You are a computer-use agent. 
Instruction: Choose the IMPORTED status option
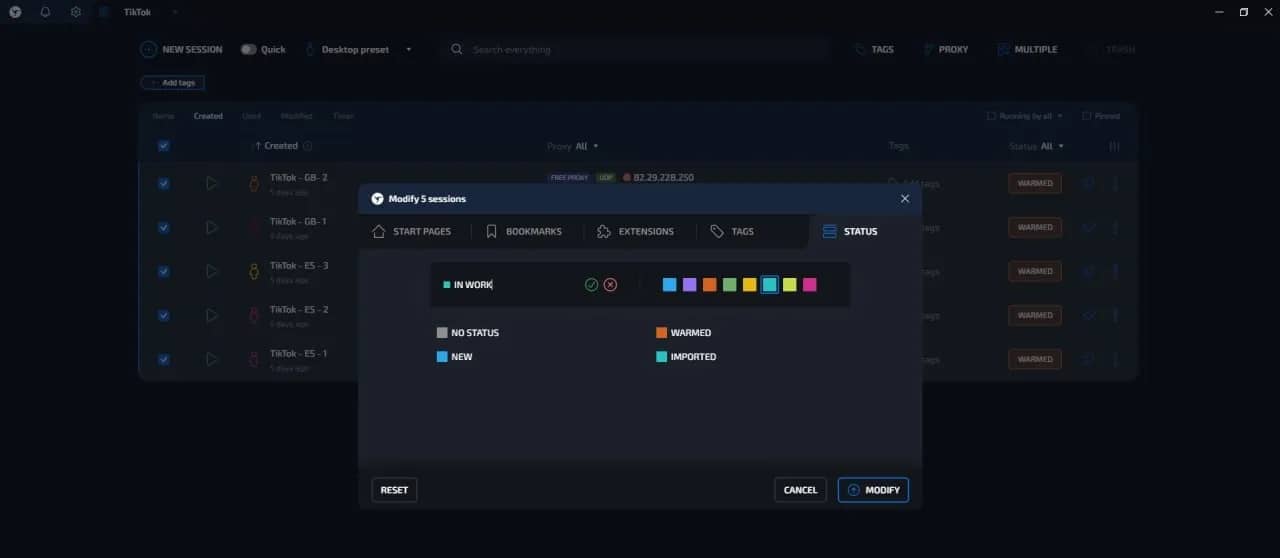(686, 357)
